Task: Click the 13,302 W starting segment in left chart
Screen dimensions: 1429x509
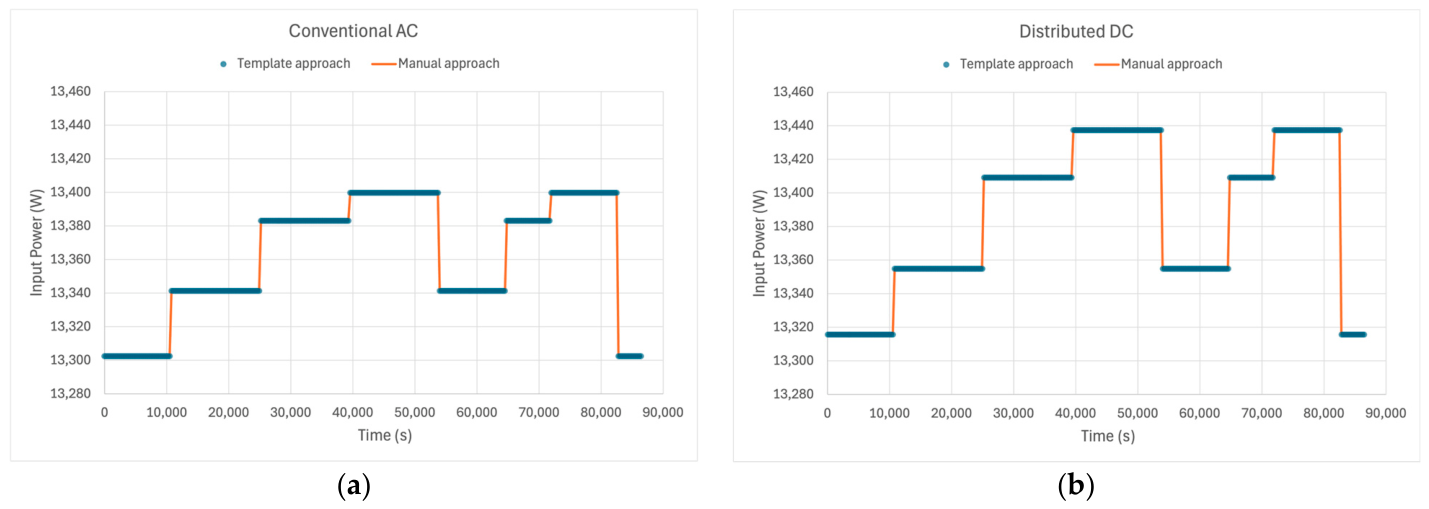Action: [x=137, y=356]
